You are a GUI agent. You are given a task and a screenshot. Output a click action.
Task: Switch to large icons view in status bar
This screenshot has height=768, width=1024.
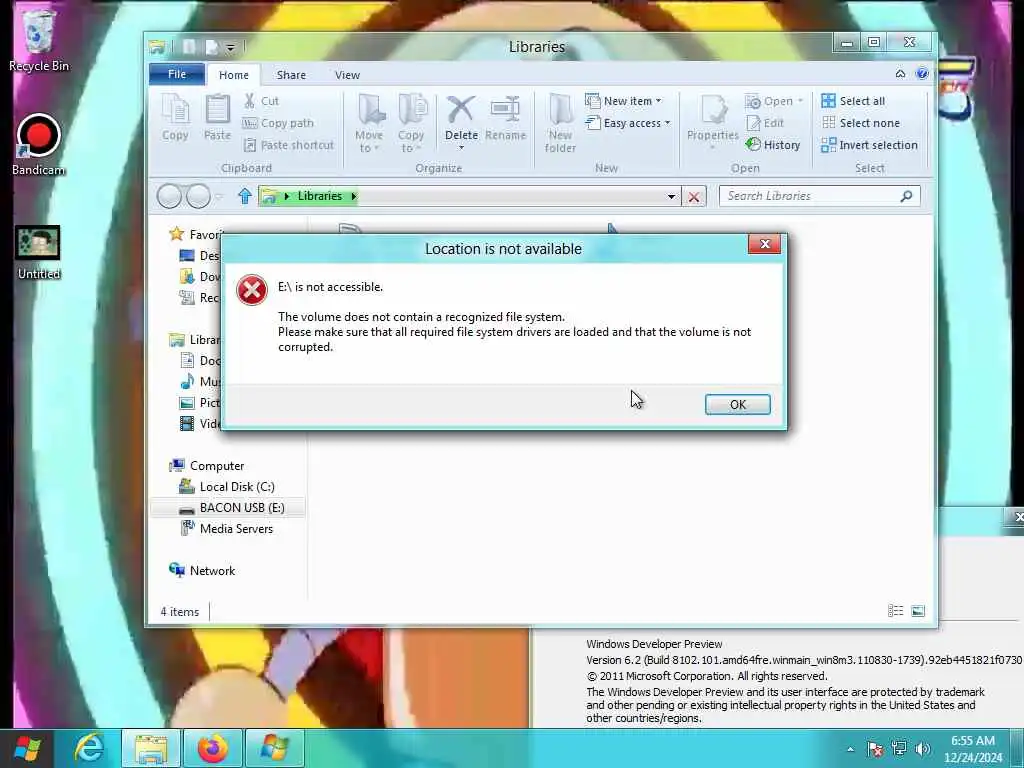pyautogui.click(x=918, y=611)
